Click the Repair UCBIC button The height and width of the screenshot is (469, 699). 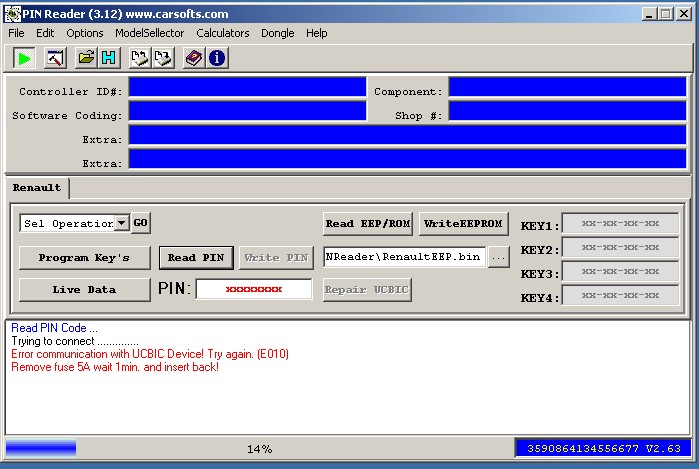[x=367, y=290]
